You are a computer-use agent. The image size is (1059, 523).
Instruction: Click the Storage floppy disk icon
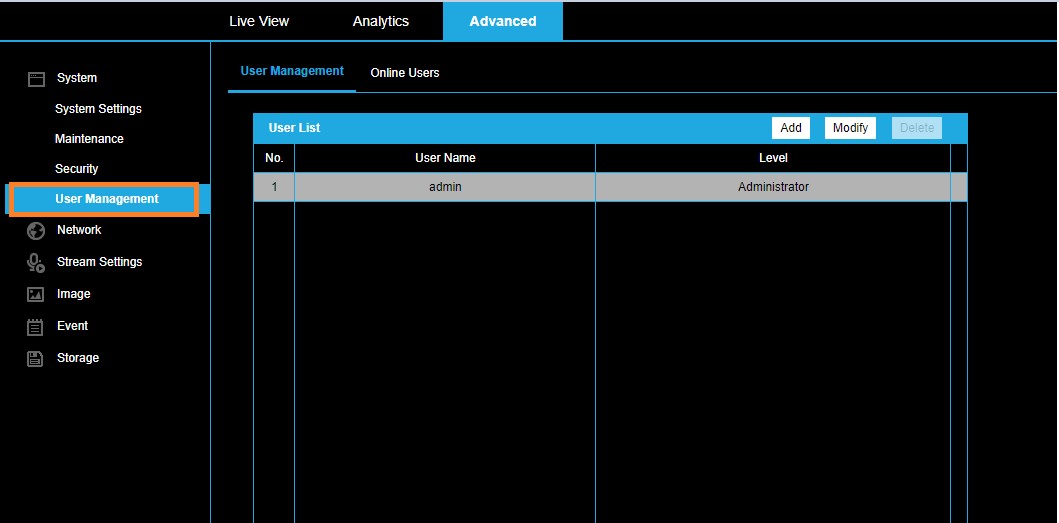click(x=36, y=359)
